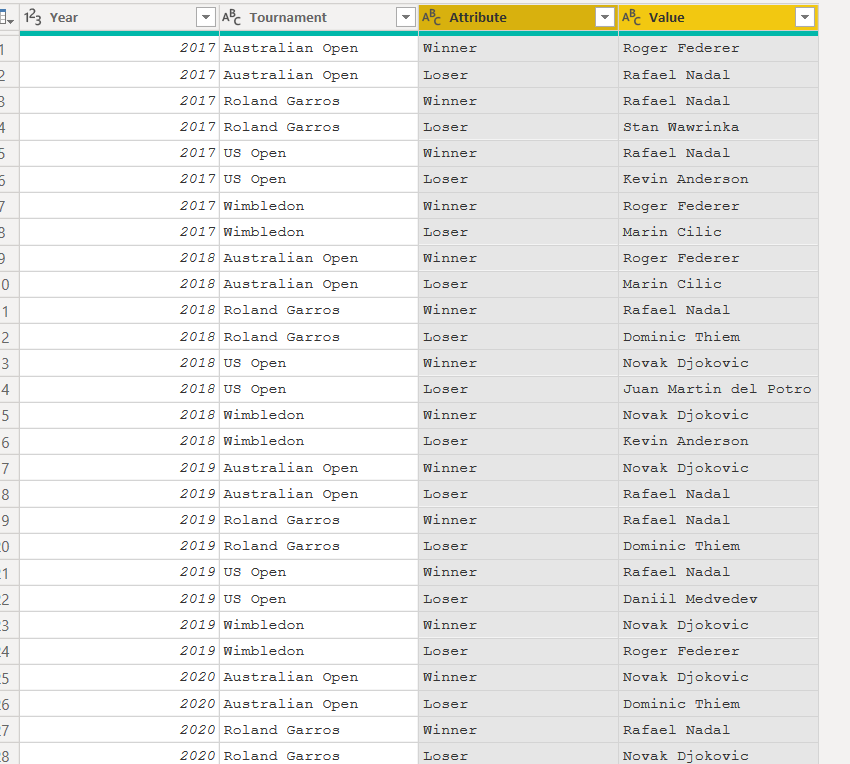Click Rafael Nadal in 2019 US Open Winner row
Screen dimensions: 850x764
[x=718, y=573]
